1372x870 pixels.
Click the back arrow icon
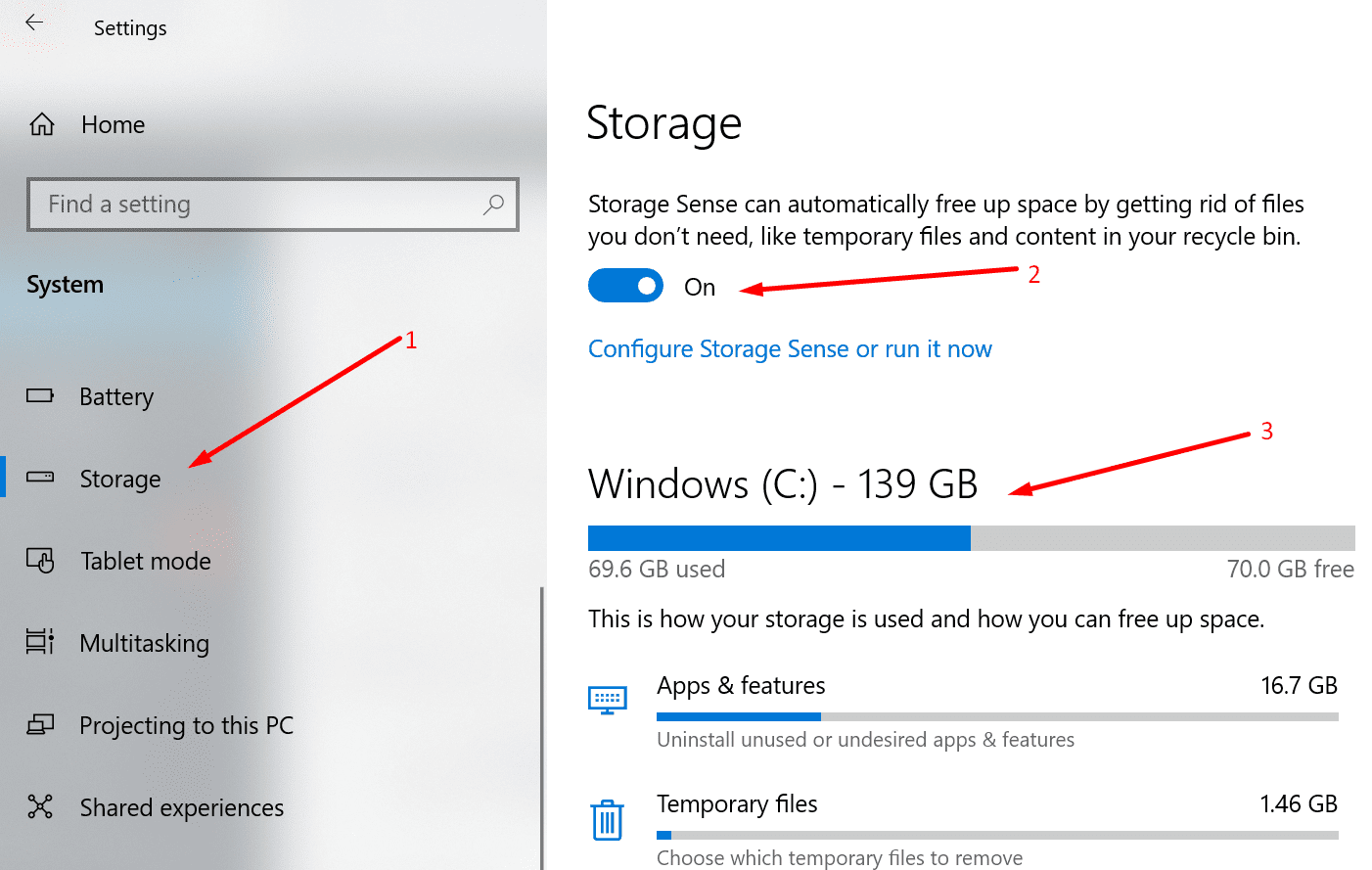click(x=34, y=23)
